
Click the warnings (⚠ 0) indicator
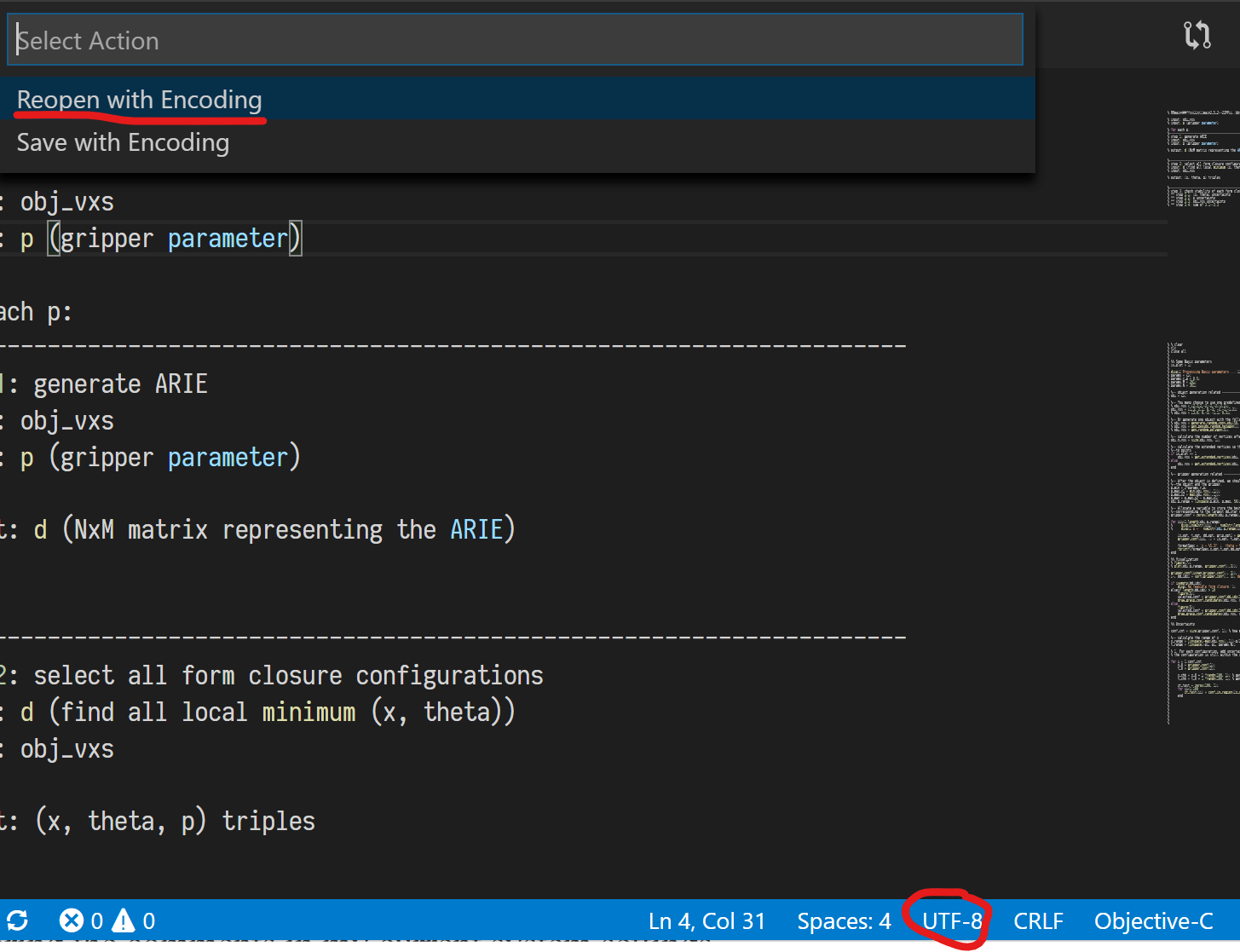pyautogui.click(x=134, y=920)
